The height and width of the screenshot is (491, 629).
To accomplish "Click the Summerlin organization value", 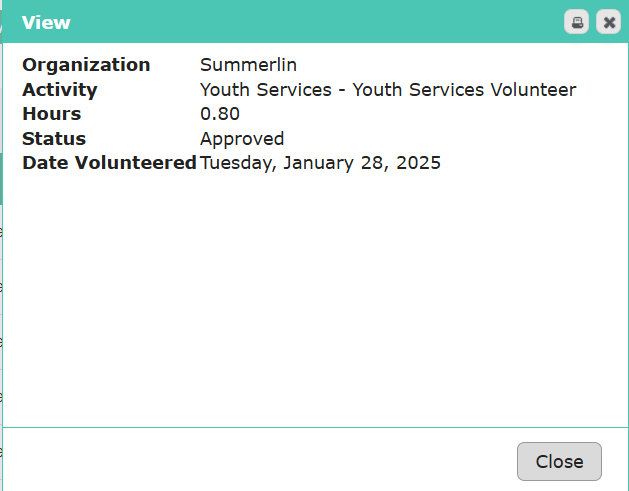I will point(248,65).
